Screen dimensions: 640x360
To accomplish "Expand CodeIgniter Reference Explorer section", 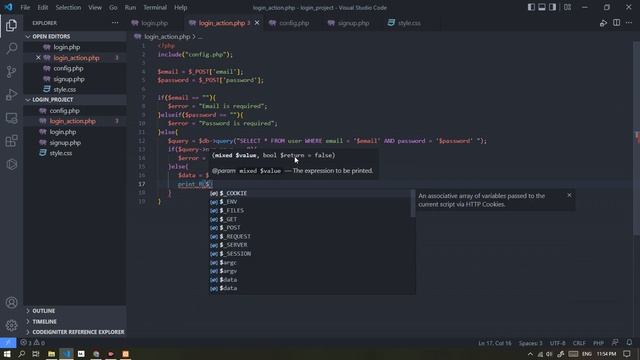I will pos(76,332).
